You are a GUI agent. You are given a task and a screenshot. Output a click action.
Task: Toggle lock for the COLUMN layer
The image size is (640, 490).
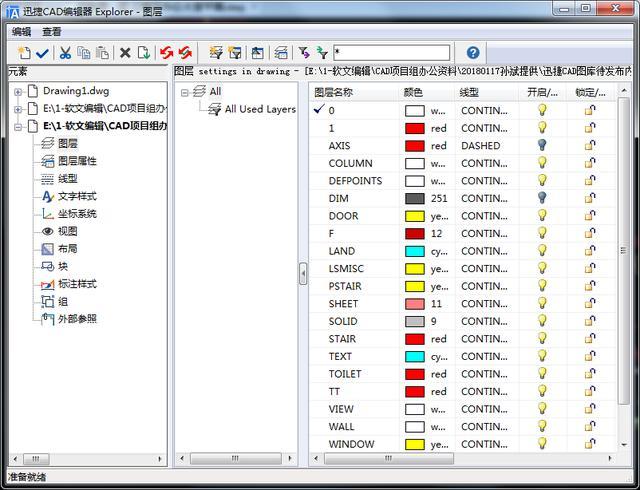[590, 163]
